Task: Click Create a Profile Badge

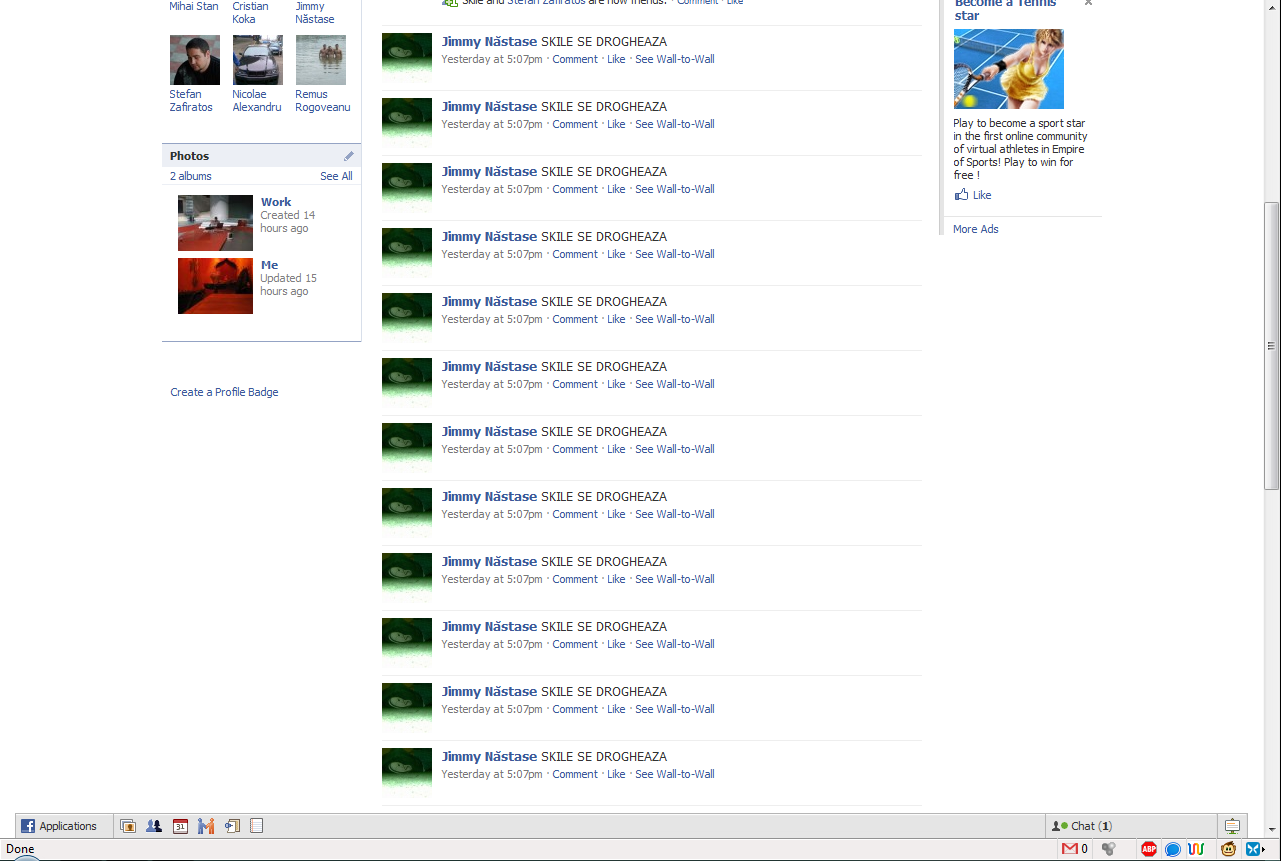Action: click(225, 392)
